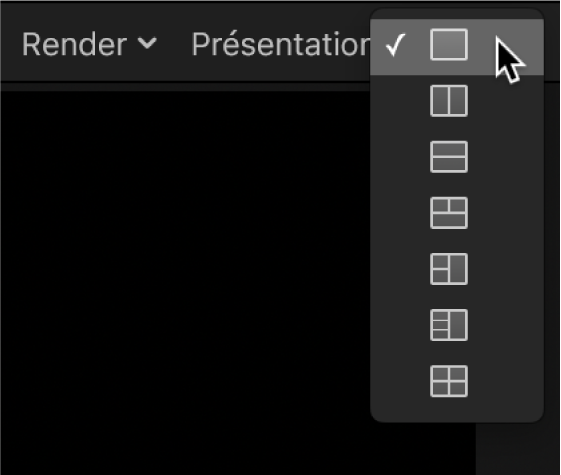Choose the side-by-side two-viewport layout

point(449,101)
